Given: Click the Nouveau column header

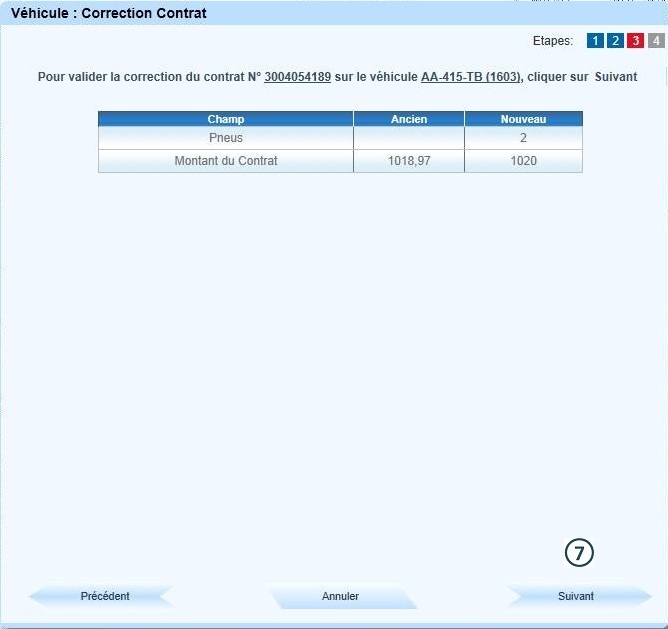Looking at the screenshot, I should [x=523, y=119].
